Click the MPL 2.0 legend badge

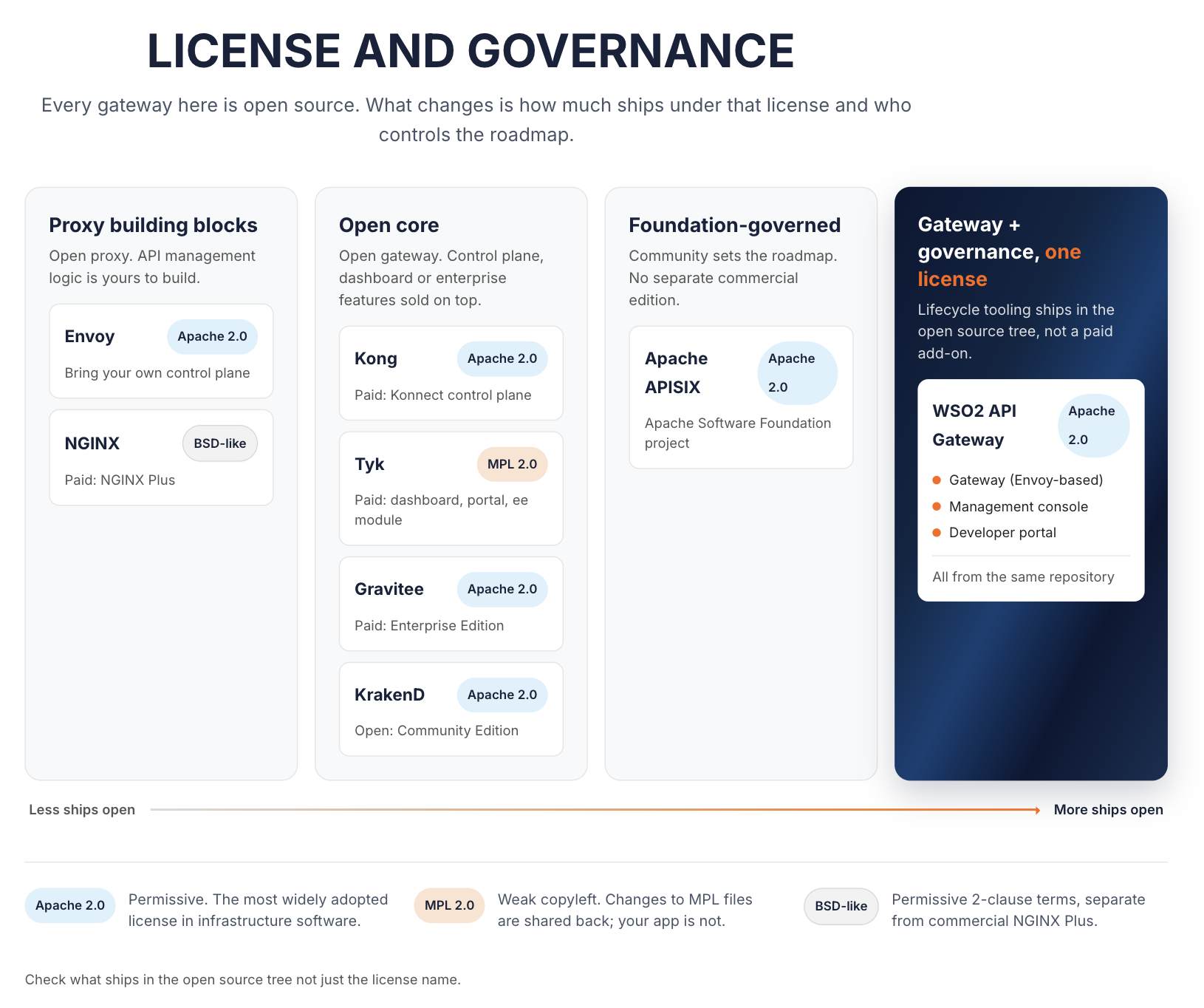[x=449, y=906]
